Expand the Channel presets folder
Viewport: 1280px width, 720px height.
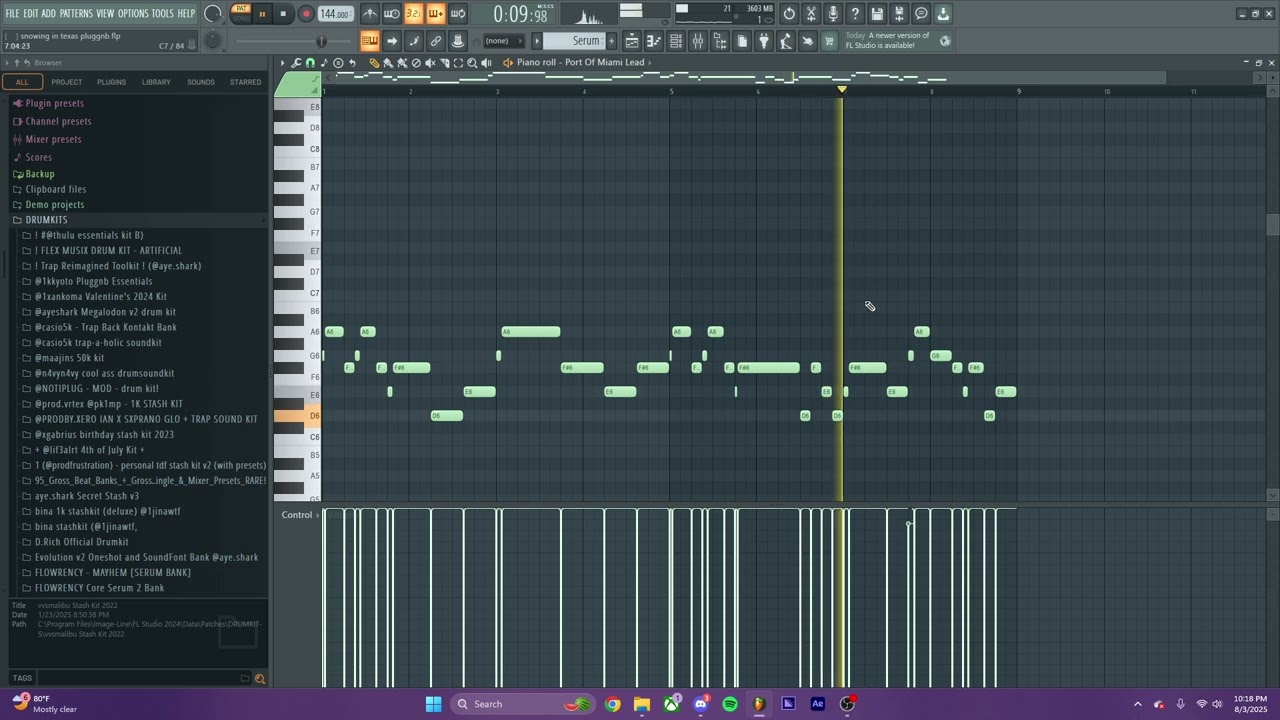pyautogui.click(x=58, y=121)
